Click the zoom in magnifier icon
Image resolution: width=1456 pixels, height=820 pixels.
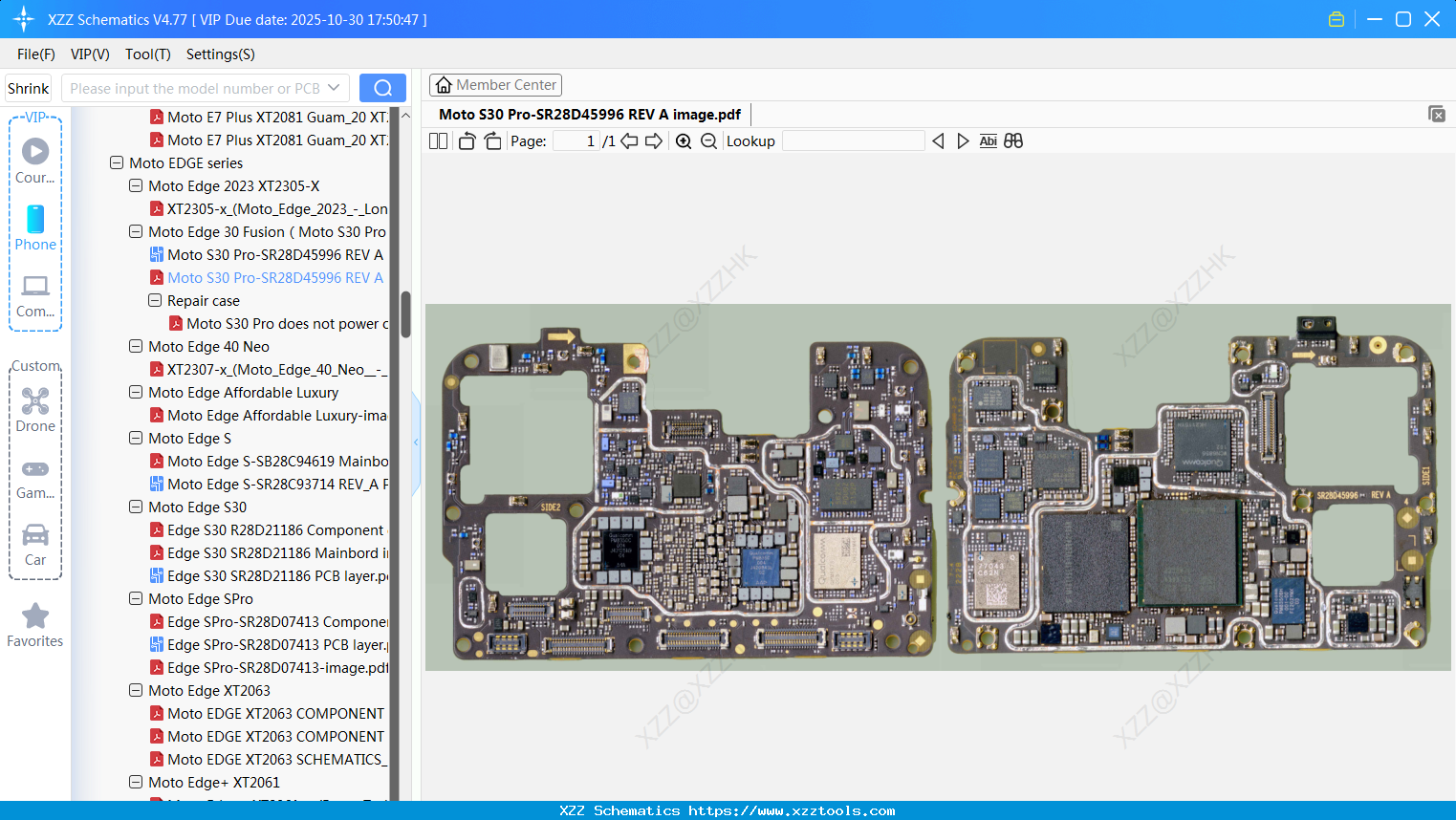click(x=684, y=141)
